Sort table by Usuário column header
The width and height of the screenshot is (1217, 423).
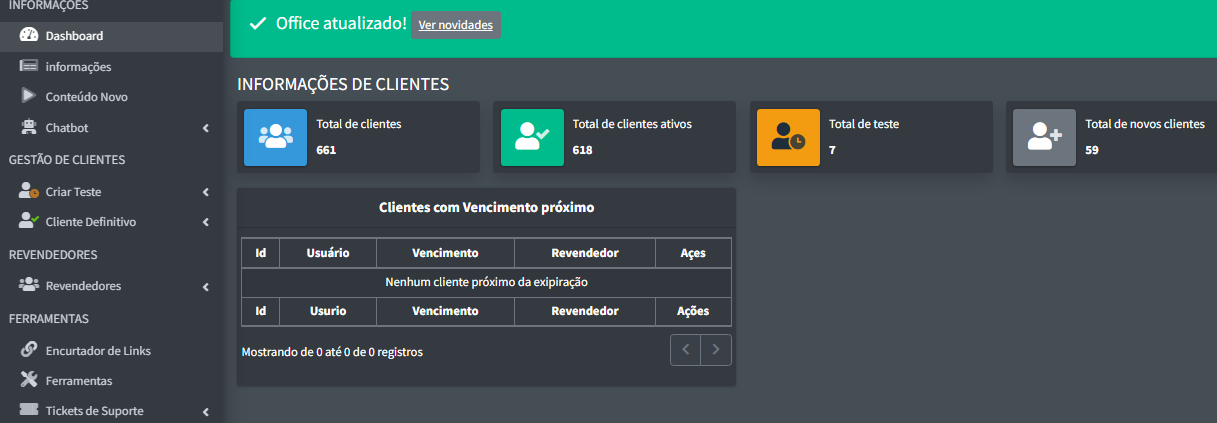click(x=327, y=253)
